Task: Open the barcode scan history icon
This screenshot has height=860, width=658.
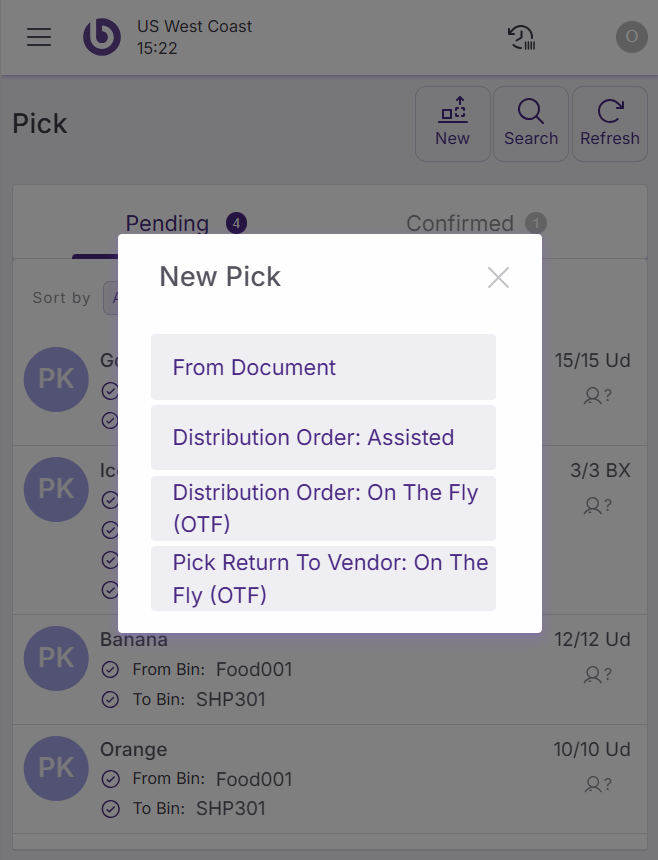Action: [x=522, y=38]
